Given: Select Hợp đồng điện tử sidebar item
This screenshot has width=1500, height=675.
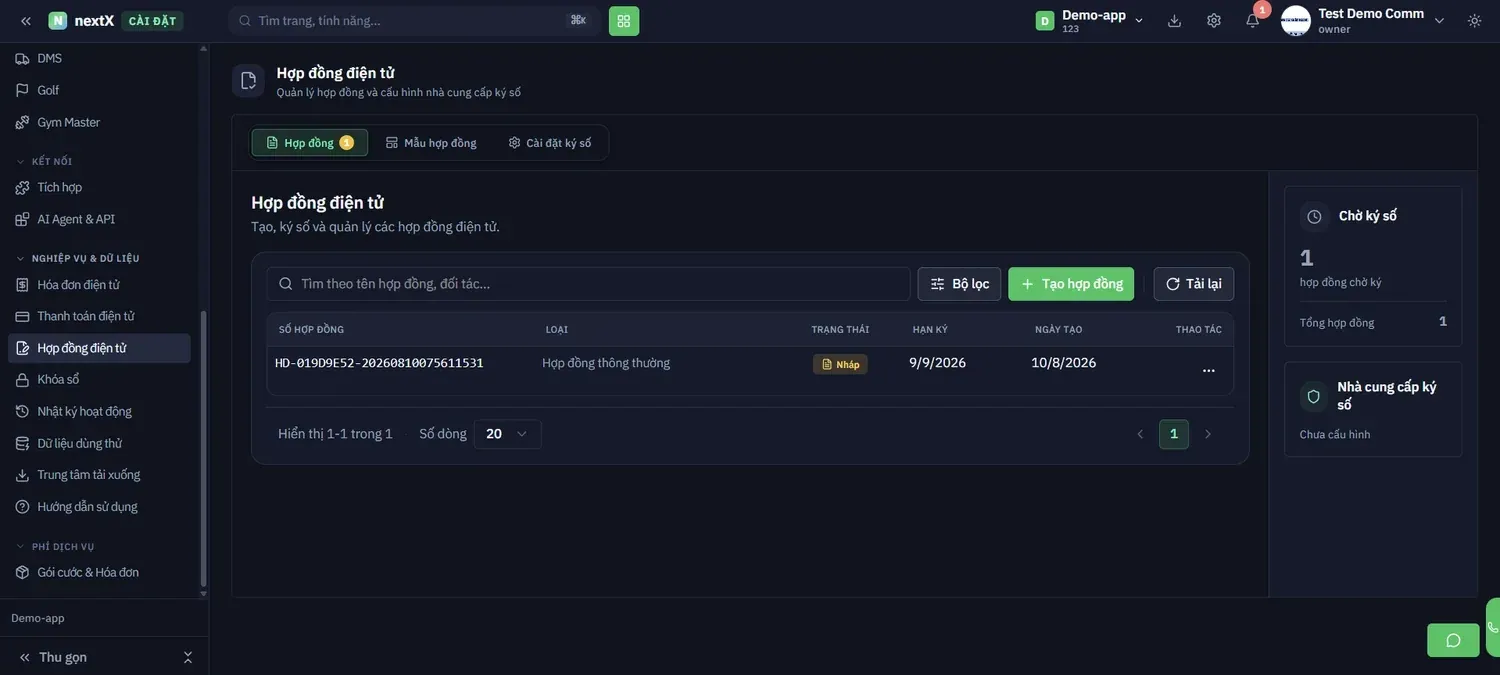Looking at the screenshot, I should pyautogui.click(x=100, y=348).
